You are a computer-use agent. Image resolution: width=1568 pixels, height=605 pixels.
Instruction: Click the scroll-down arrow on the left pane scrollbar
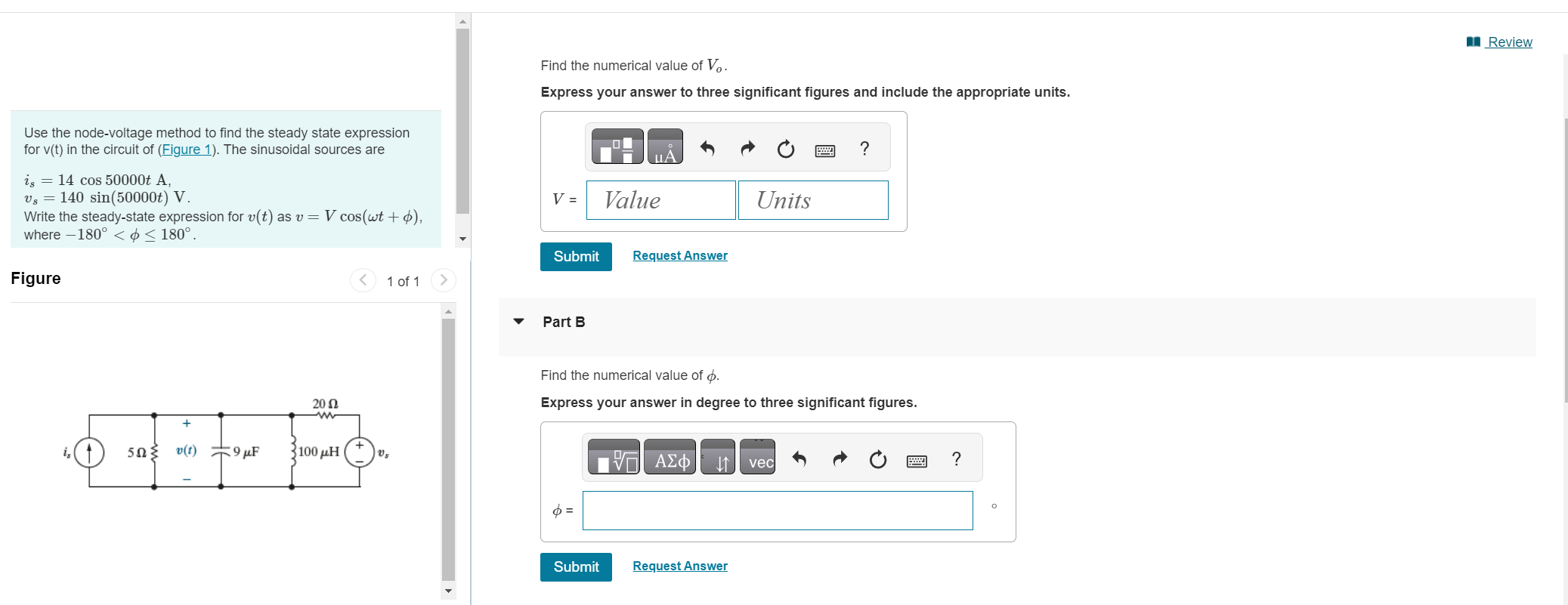[x=463, y=237]
